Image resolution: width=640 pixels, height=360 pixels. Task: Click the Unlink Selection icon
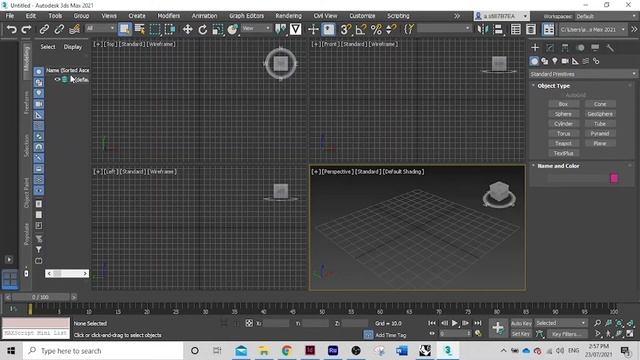tap(59, 29)
